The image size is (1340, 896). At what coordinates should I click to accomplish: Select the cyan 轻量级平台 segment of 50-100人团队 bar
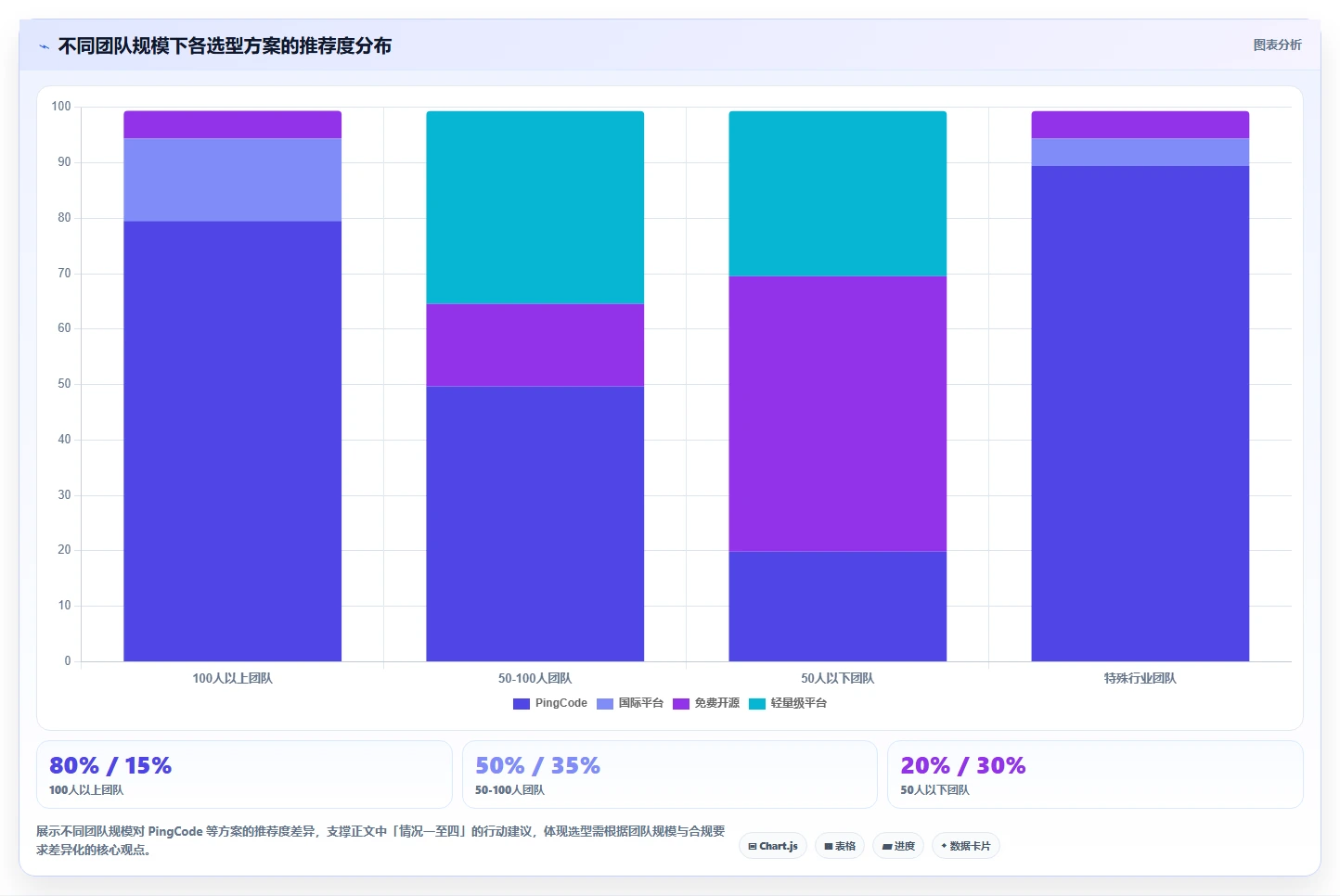(x=535, y=207)
